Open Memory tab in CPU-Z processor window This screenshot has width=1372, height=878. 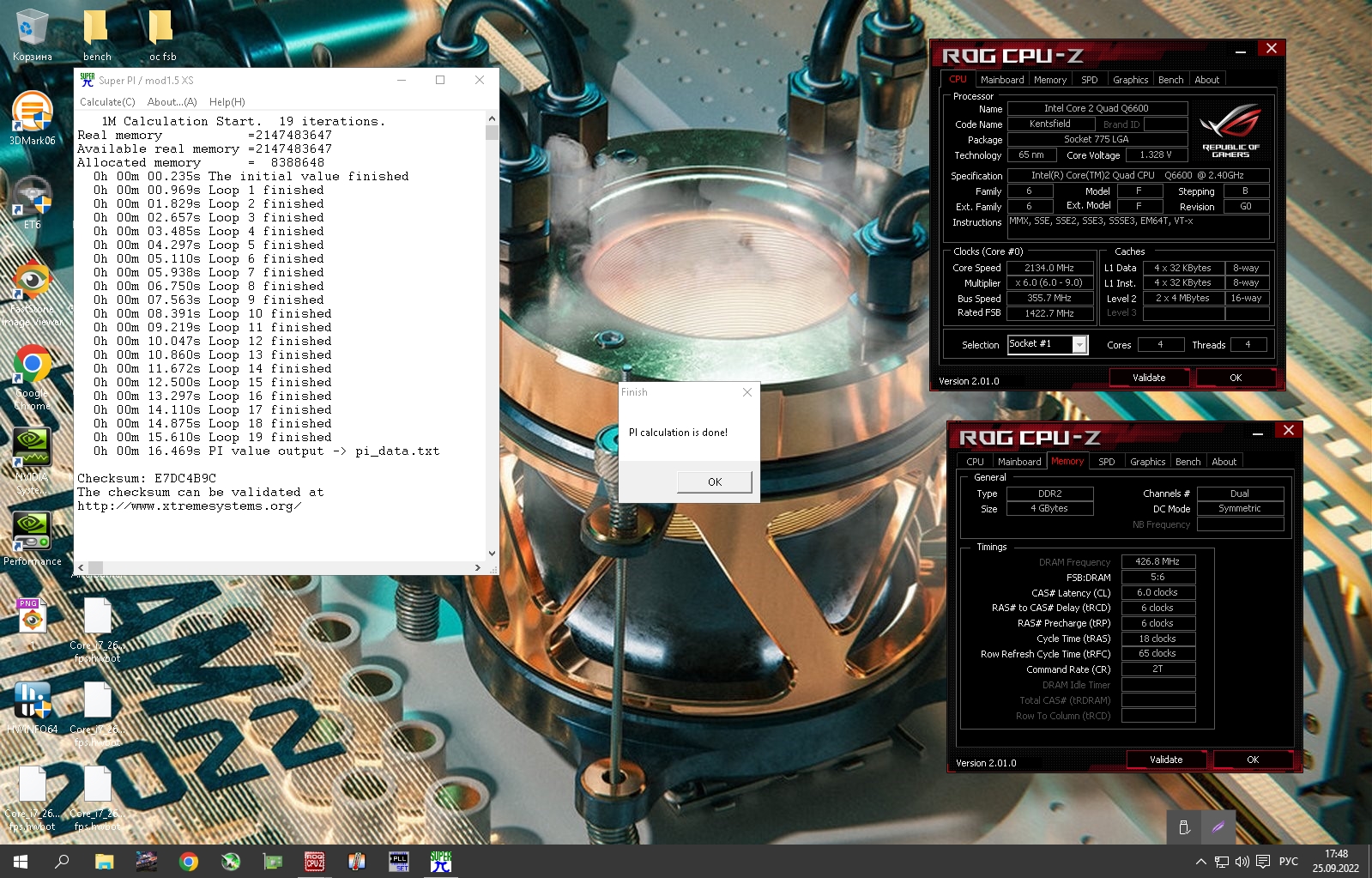point(1050,80)
